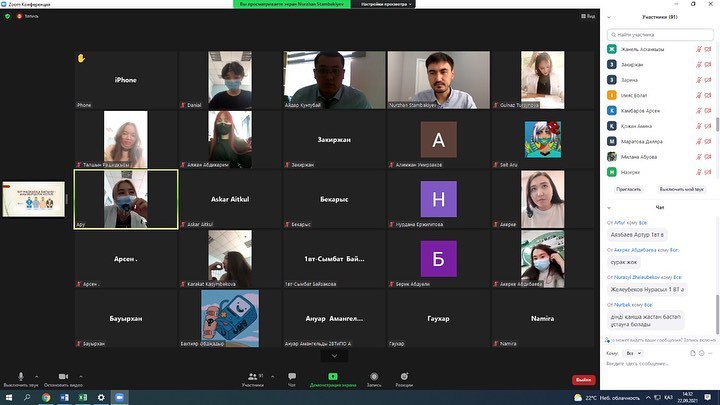
Task: Click the green Share Screen icon
Action: pyautogui.click(x=333, y=376)
